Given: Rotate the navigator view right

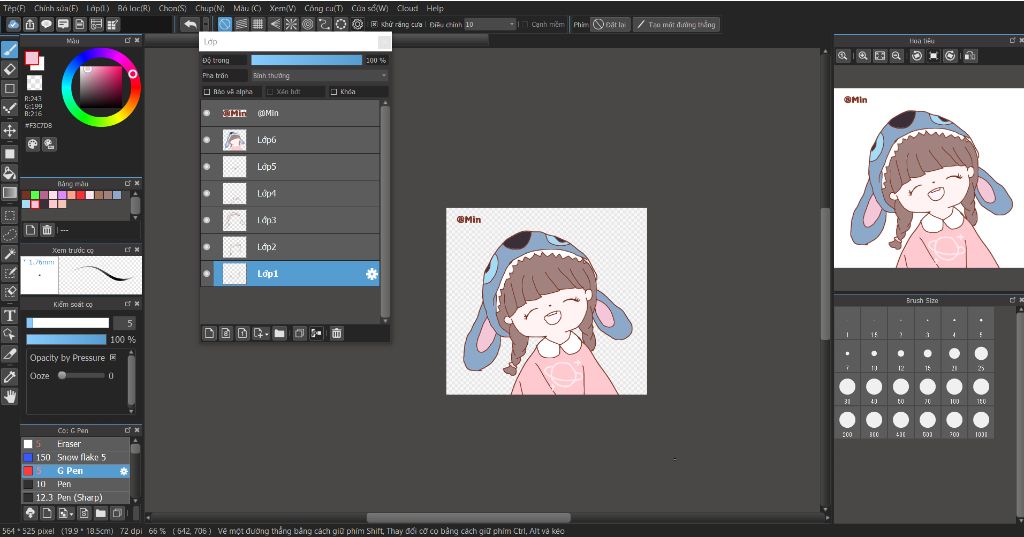Looking at the screenshot, I should 950,56.
